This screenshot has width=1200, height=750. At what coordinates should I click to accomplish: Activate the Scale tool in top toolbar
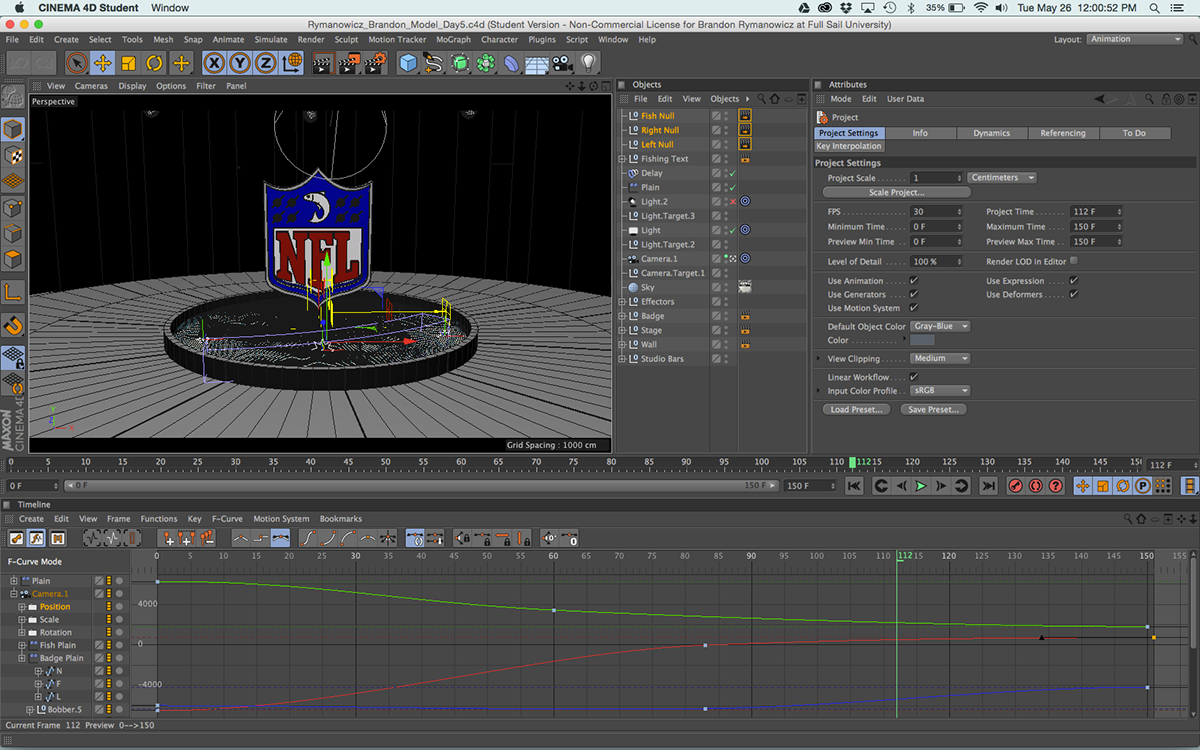tap(128, 63)
